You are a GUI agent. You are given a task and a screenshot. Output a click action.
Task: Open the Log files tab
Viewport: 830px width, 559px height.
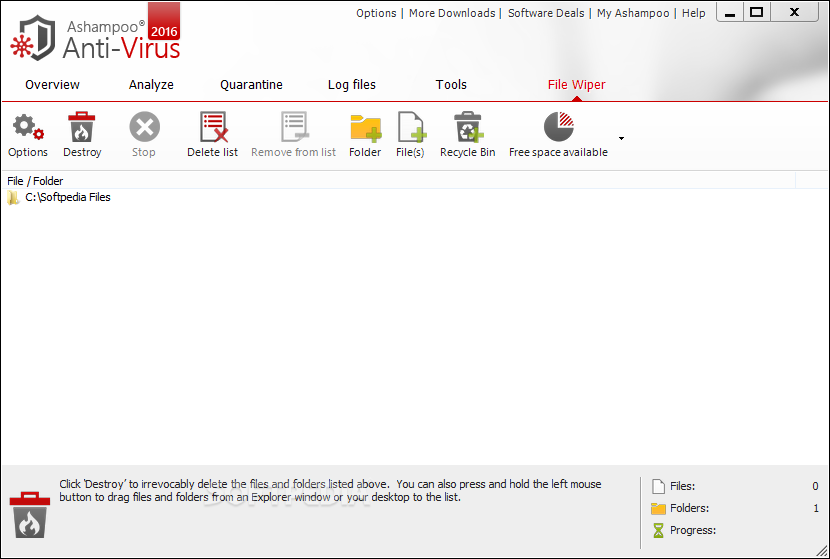[352, 85]
